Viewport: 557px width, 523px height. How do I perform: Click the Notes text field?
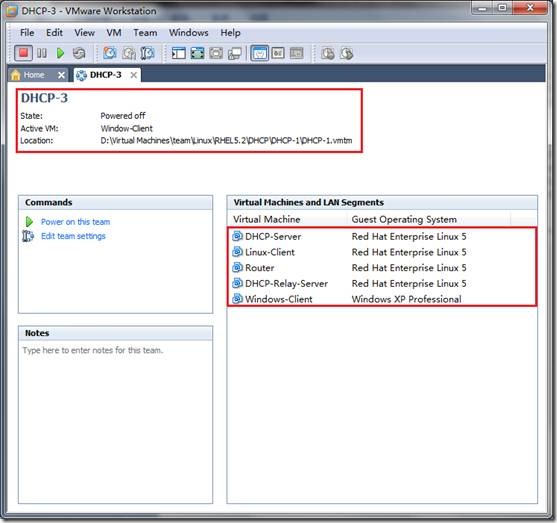115,422
